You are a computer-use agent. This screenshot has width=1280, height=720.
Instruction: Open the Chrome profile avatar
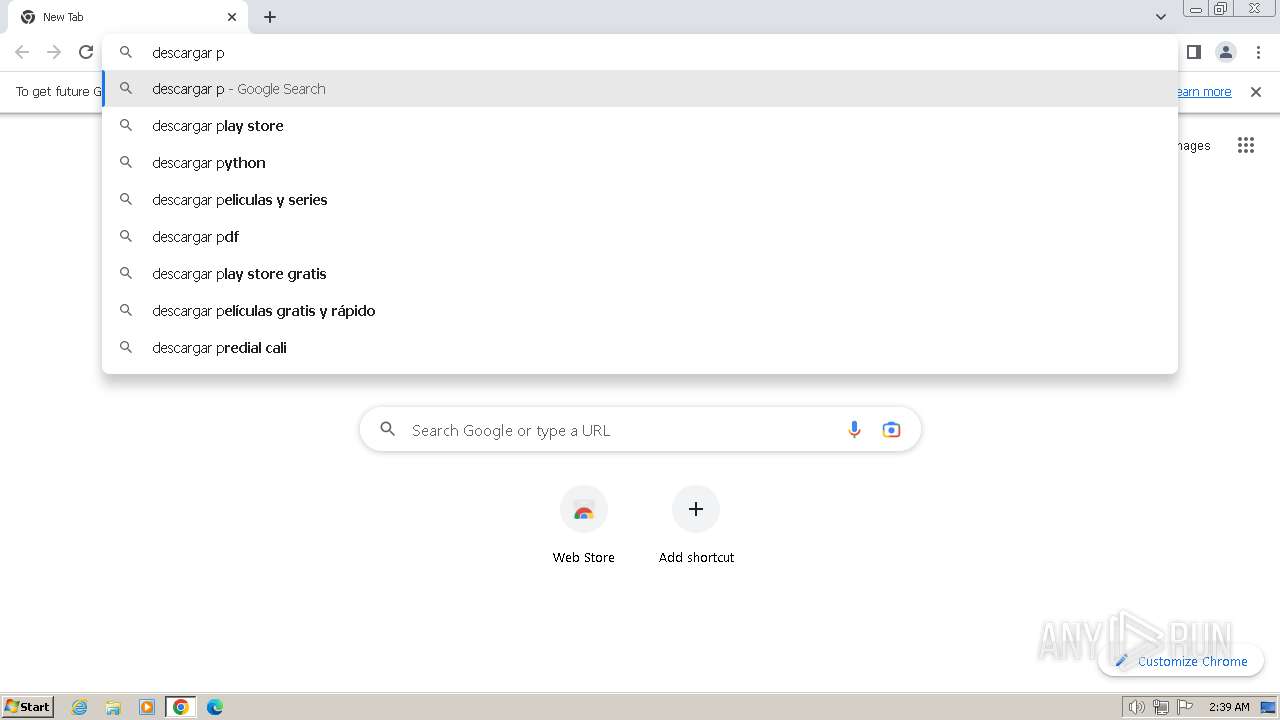(x=1225, y=52)
